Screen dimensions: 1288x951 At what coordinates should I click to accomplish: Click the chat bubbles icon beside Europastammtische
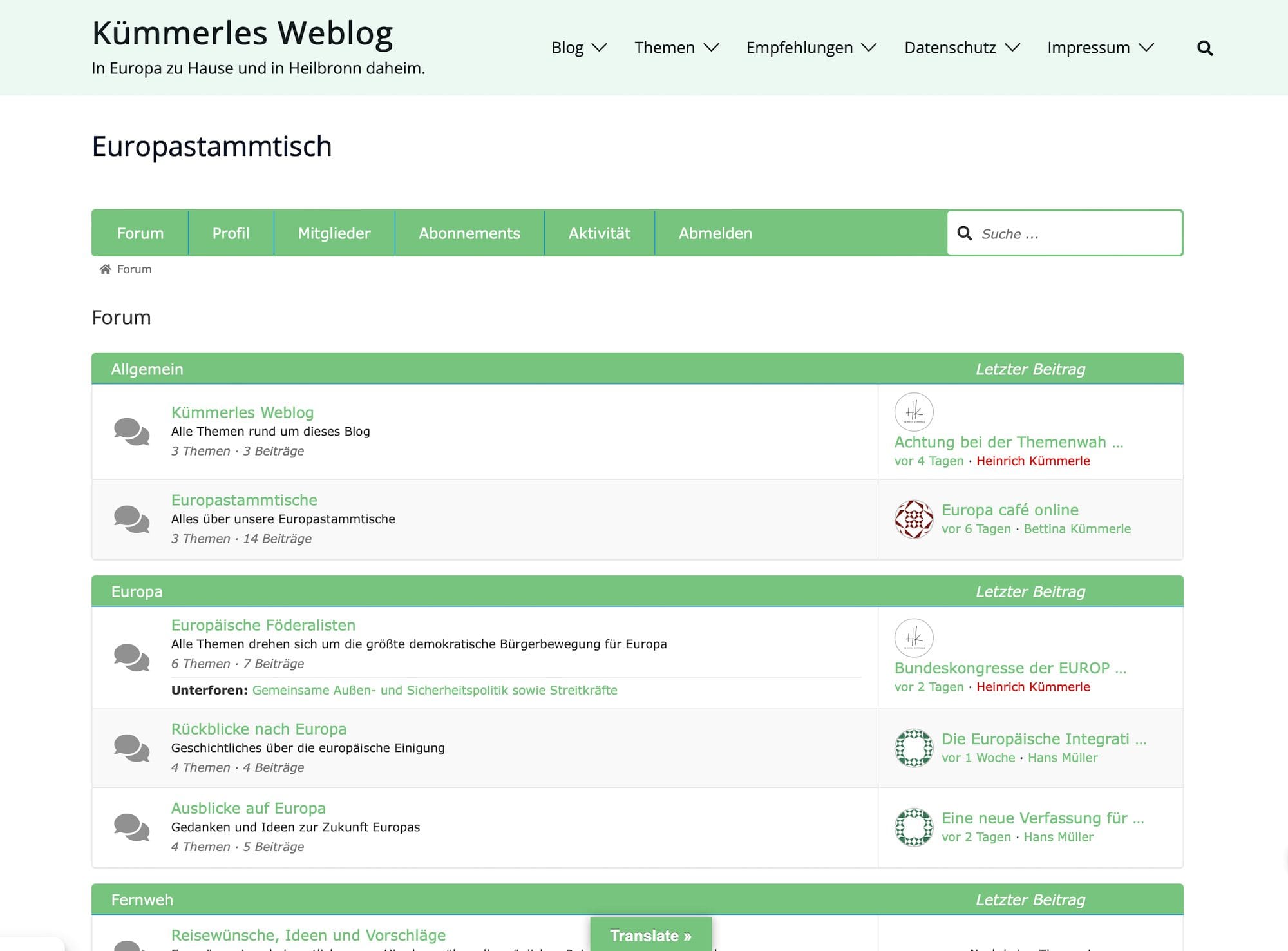click(x=131, y=519)
